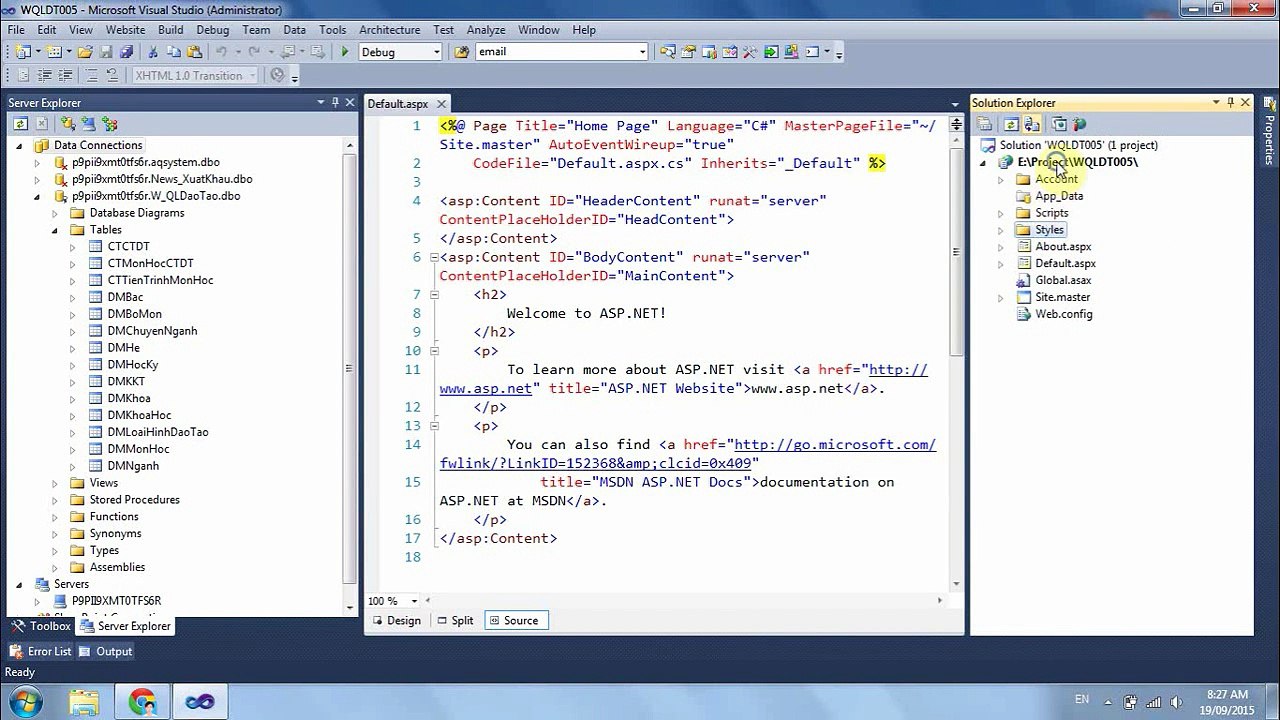Pin the Solution Explorer panel
This screenshot has height=720, width=1280.
[x=1230, y=102]
